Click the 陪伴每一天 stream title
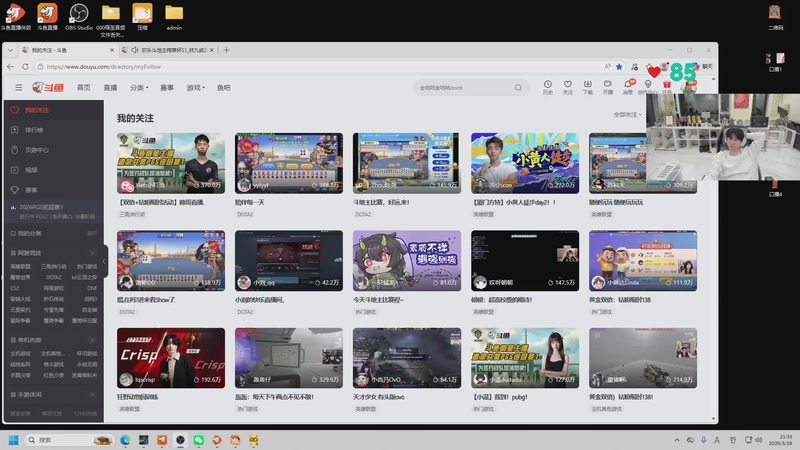The height and width of the screenshot is (450, 800). [249, 203]
